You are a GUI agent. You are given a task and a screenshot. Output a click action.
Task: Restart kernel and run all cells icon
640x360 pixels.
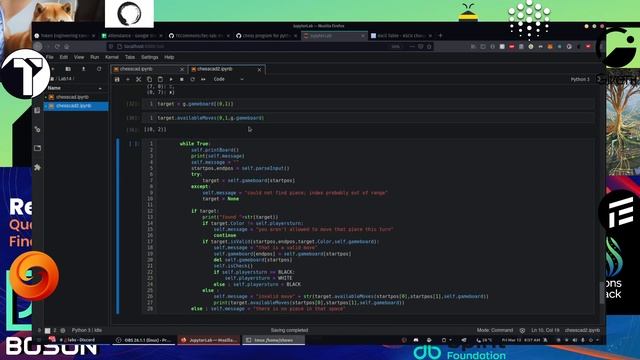tap(203, 79)
